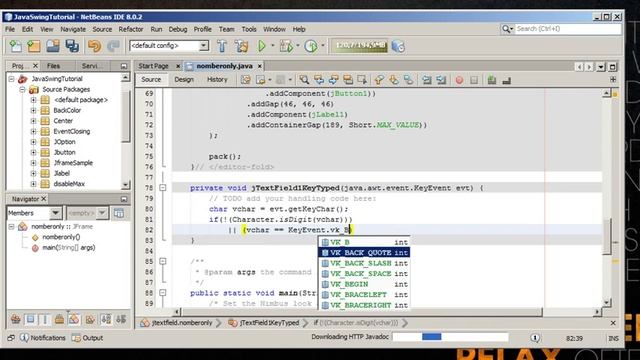This screenshot has width=640, height=360.
Task: Open the Refactor menu
Action: [x=131, y=29]
